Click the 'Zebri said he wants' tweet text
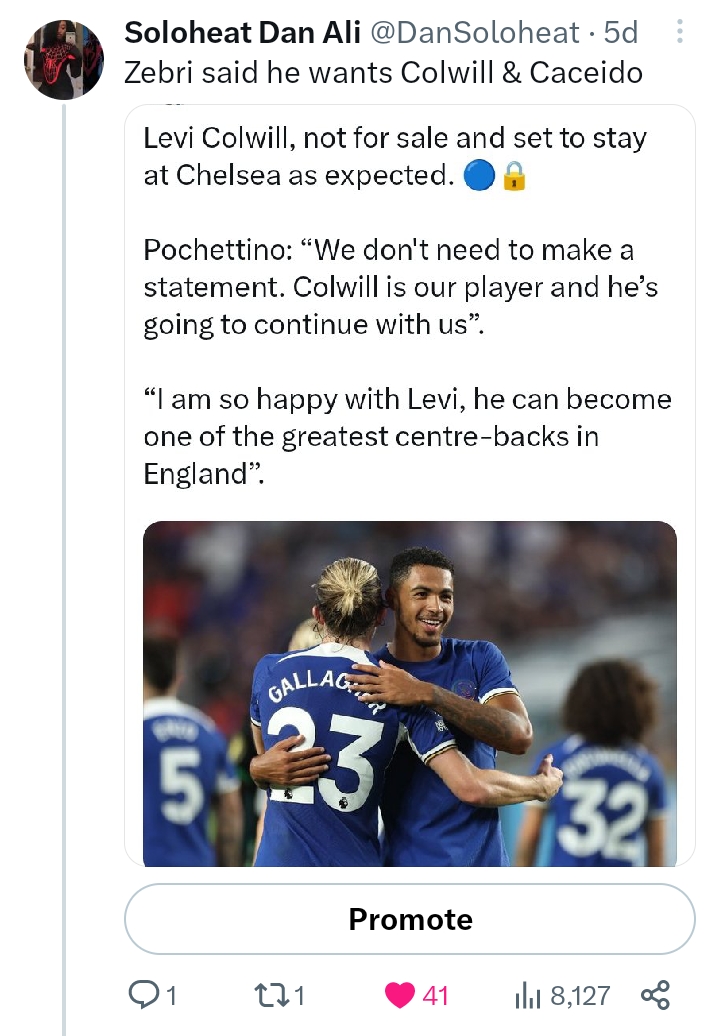 pyautogui.click(x=383, y=72)
